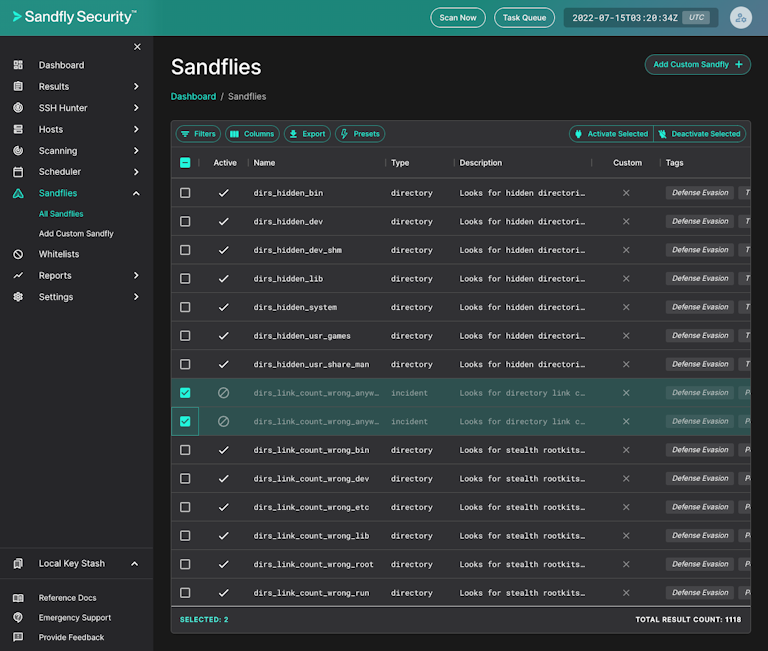Screen dimensions: 768x651
Task: Expand the SSH Hunter submenu chevron
Action: click(136, 108)
